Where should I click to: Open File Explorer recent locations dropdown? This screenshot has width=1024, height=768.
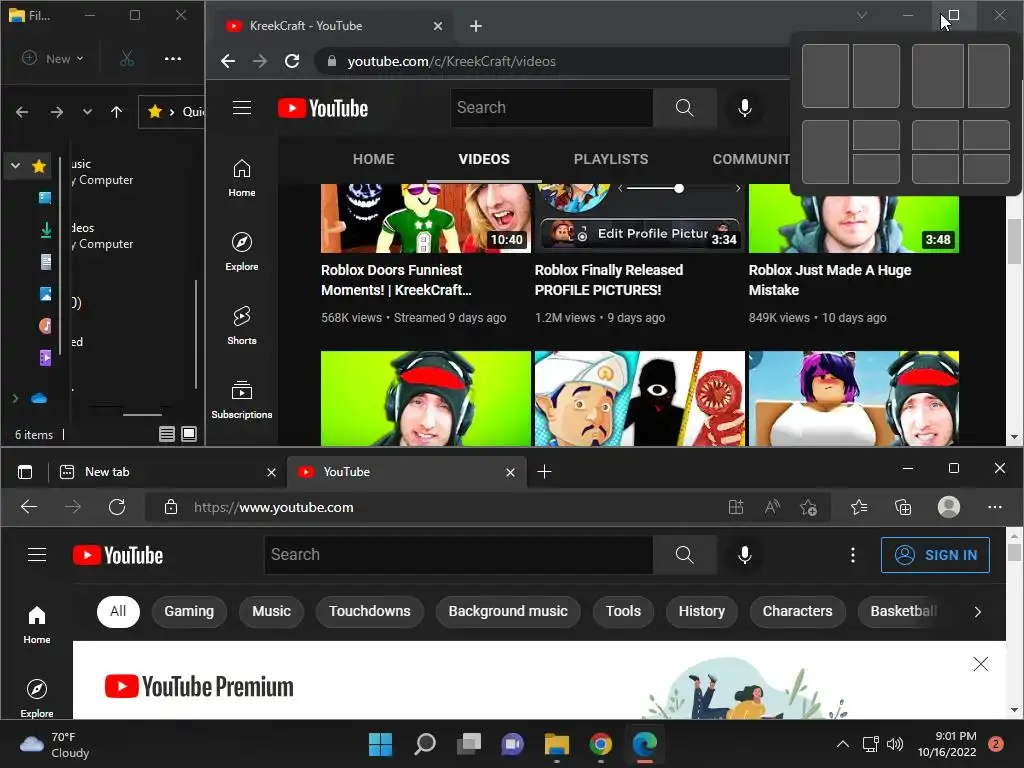point(87,112)
